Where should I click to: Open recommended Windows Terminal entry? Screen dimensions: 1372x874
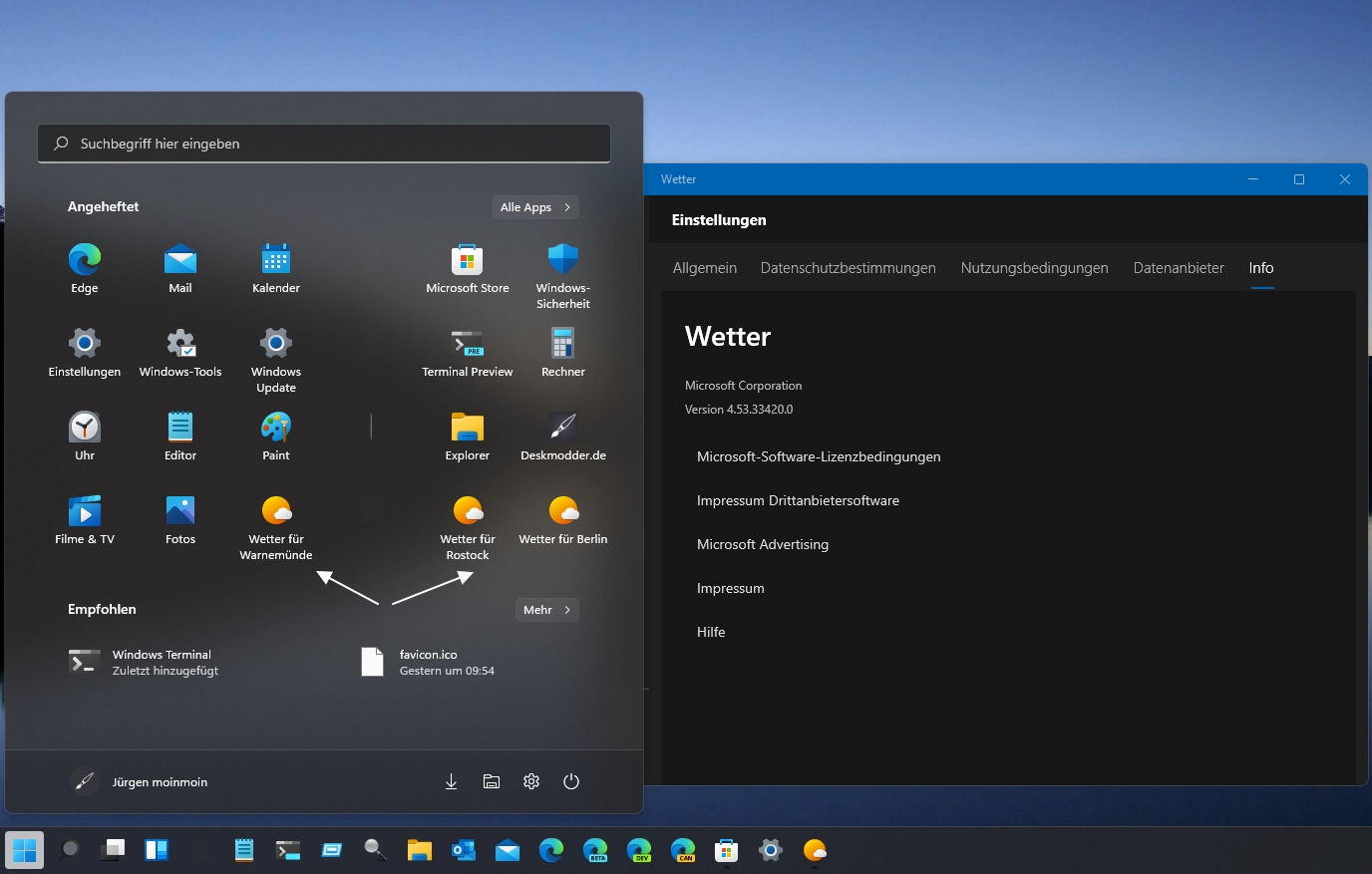point(144,662)
